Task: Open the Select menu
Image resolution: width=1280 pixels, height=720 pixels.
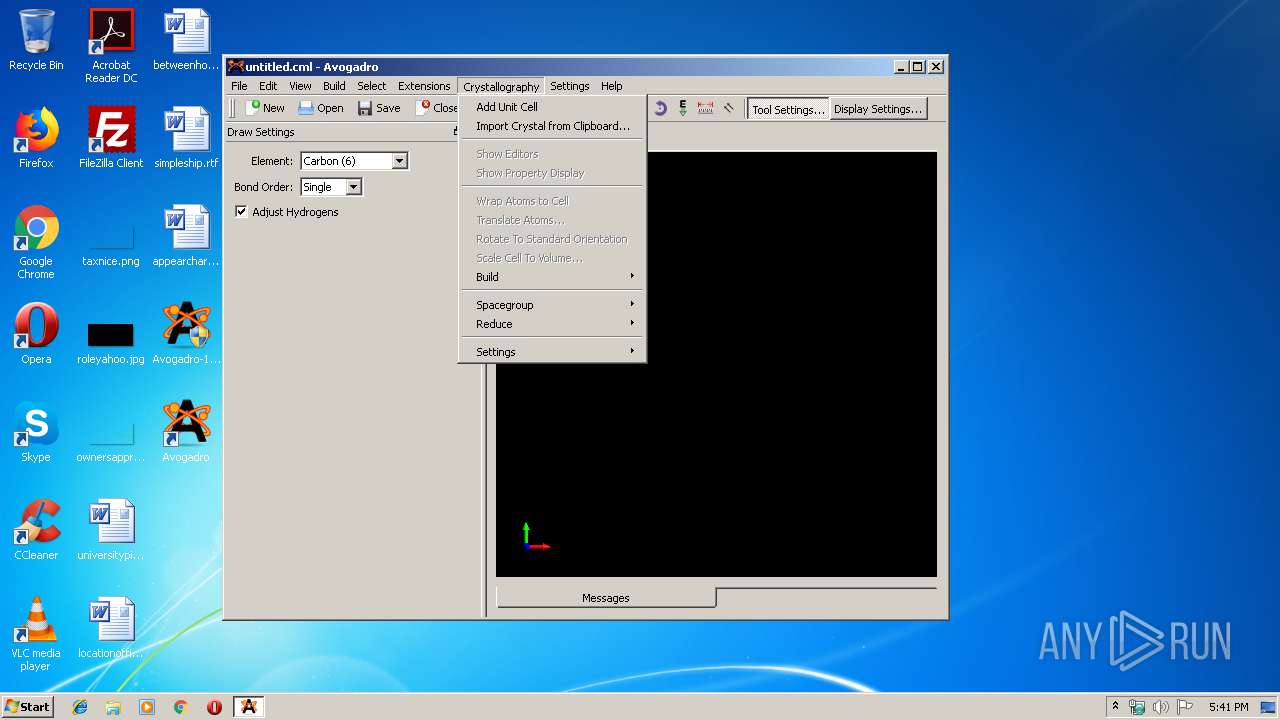Action: click(x=371, y=86)
